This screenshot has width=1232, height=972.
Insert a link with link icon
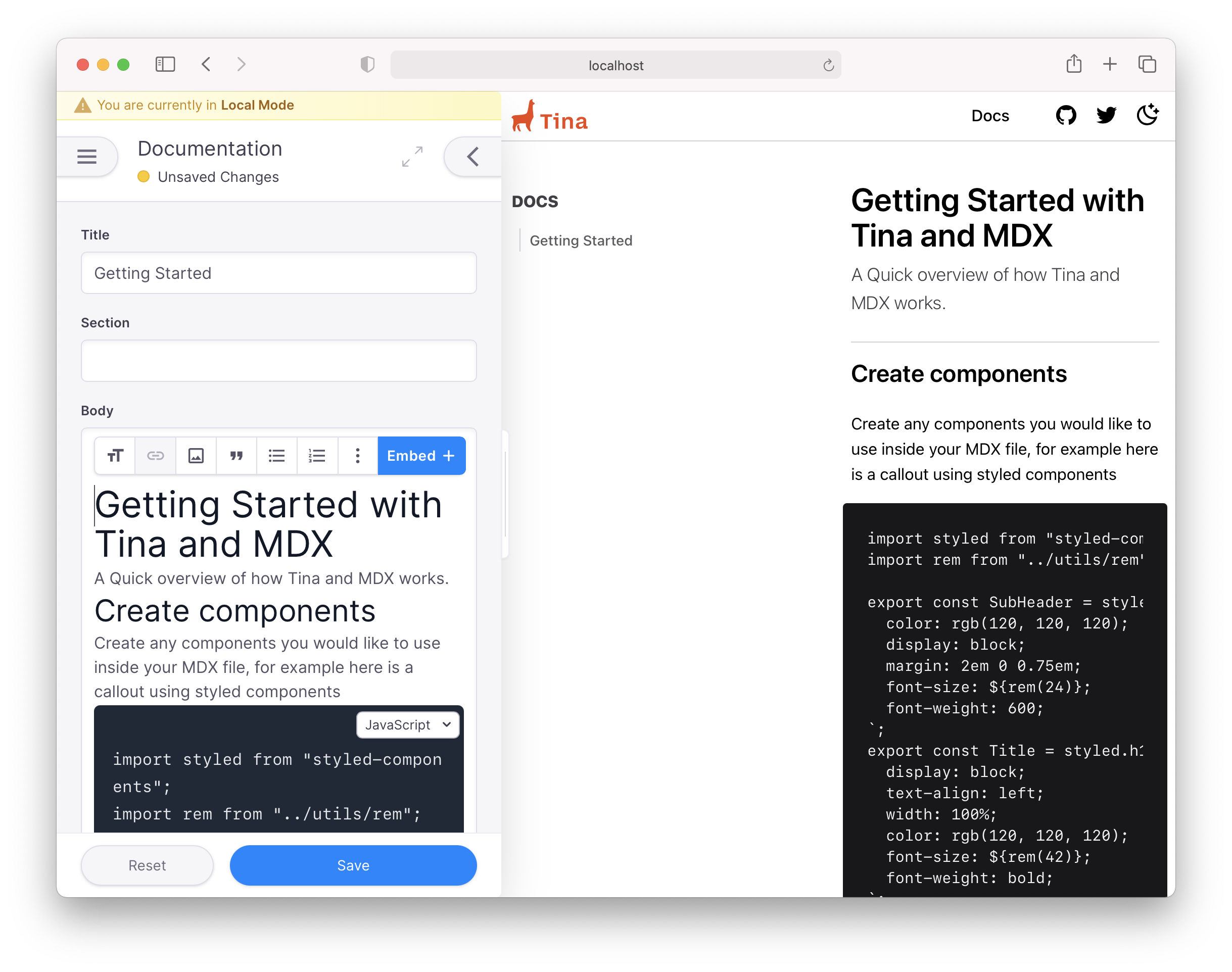[156, 456]
